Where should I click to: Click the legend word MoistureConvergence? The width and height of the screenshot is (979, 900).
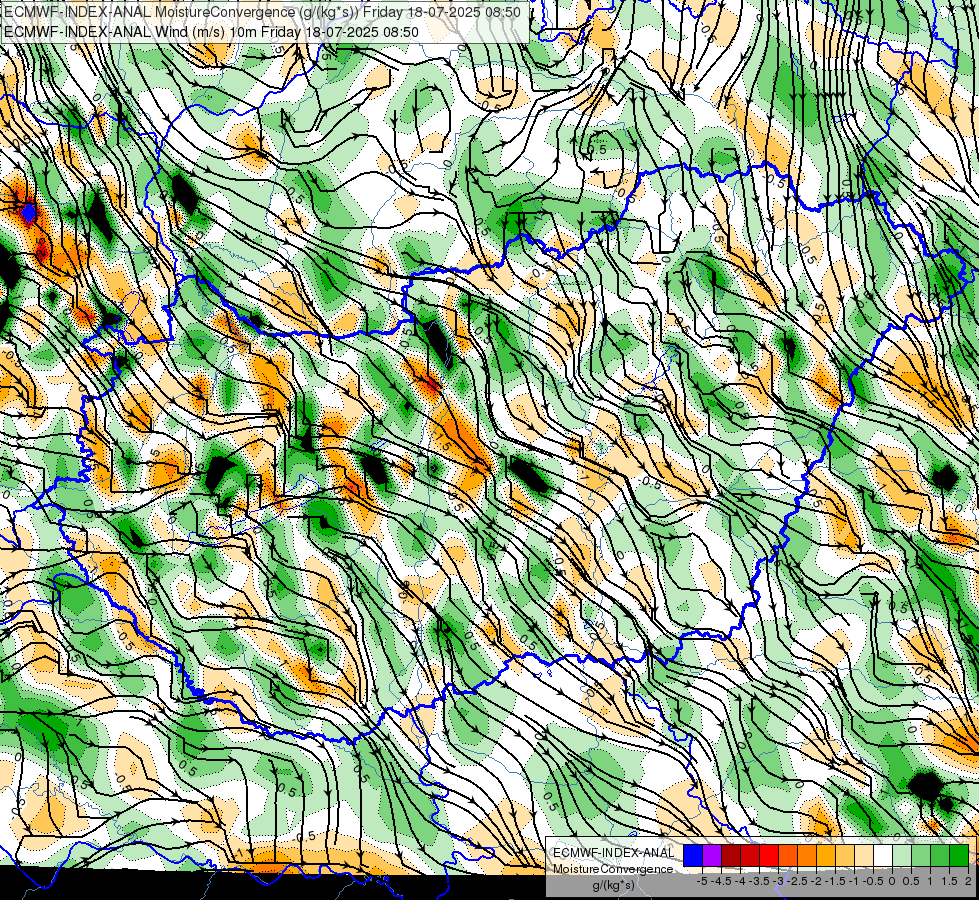(613, 869)
